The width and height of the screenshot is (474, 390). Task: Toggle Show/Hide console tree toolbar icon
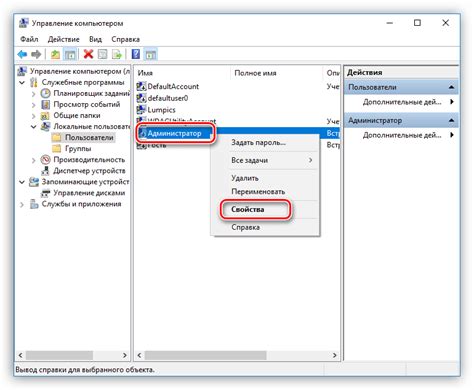tap(70, 54)
